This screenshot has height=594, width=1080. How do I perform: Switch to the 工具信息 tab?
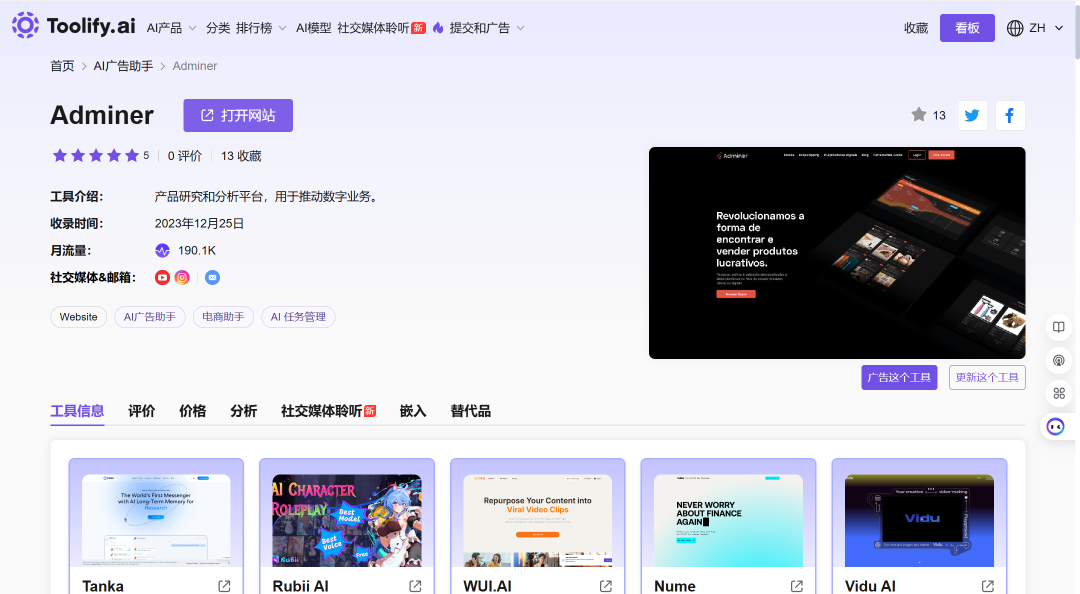coord(77,411)
